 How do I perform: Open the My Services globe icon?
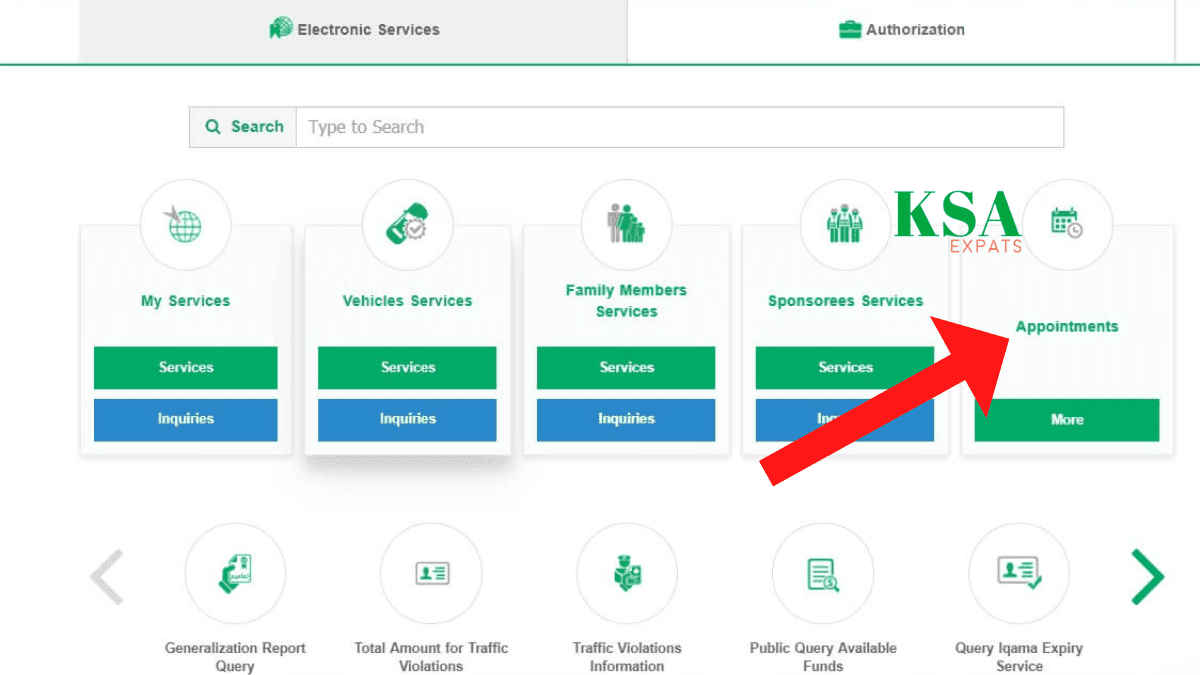tap(185, 225)
